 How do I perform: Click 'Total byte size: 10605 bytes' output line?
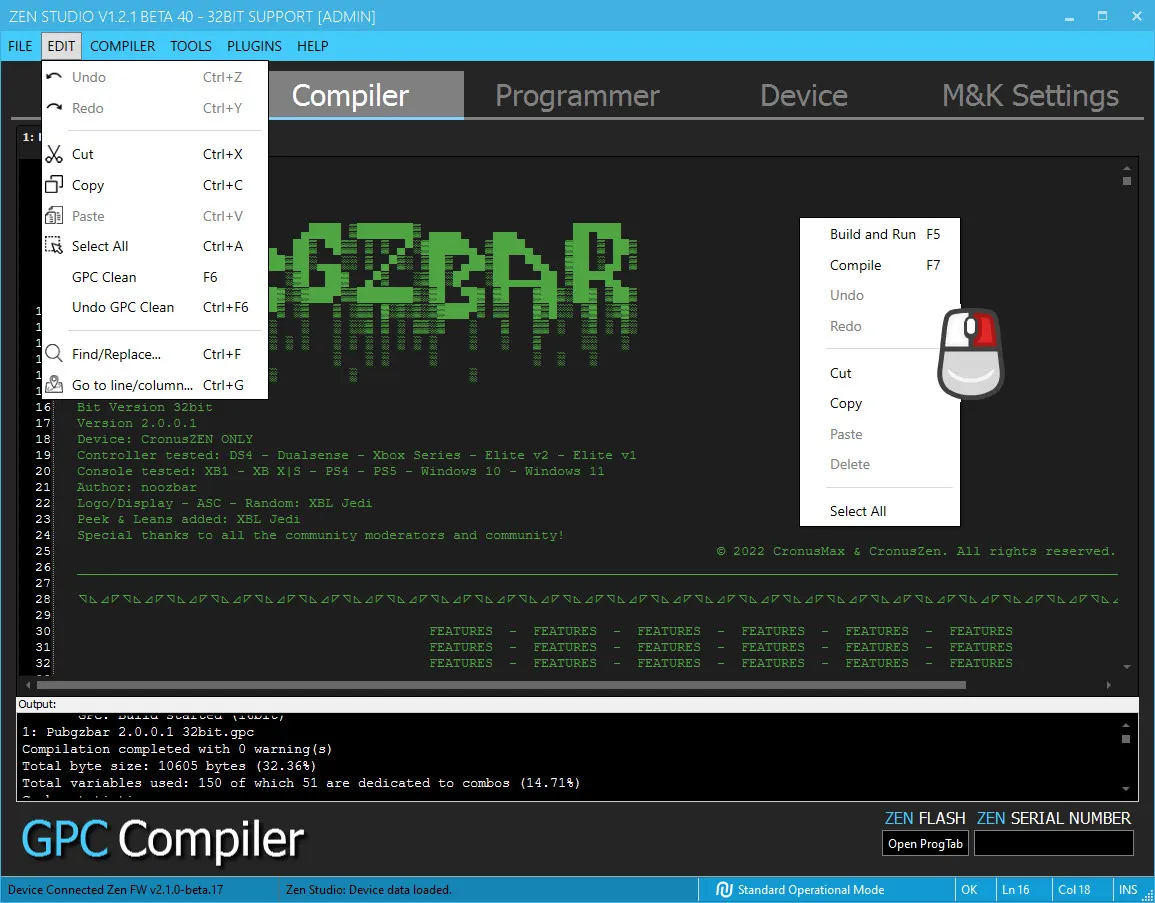[169, 766]
